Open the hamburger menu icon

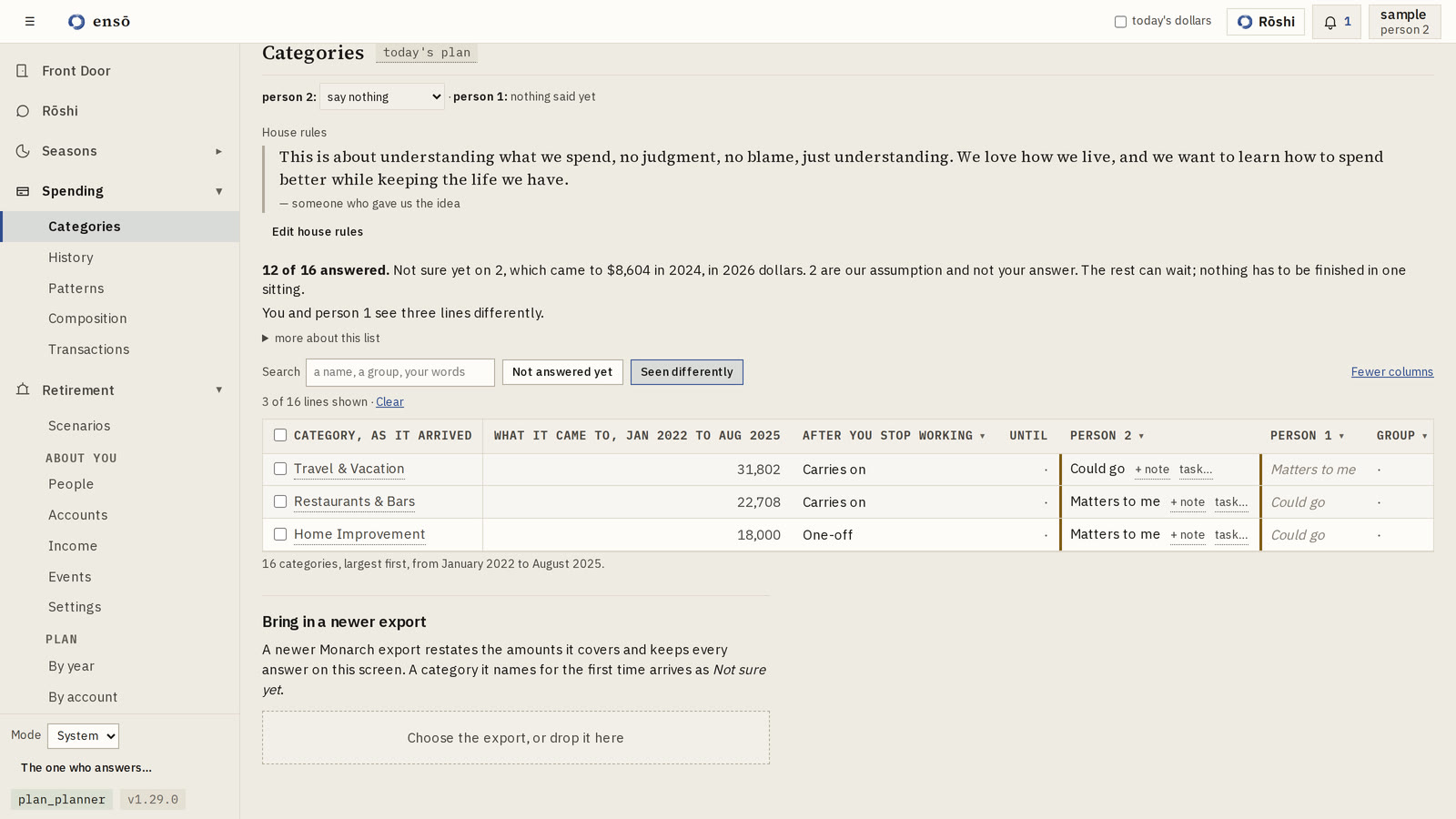(30, 21)
